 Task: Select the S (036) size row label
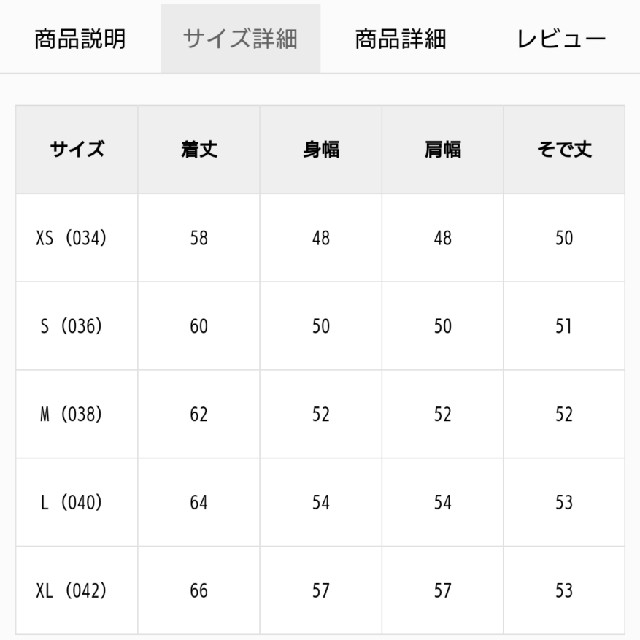[x=71, y=326]
